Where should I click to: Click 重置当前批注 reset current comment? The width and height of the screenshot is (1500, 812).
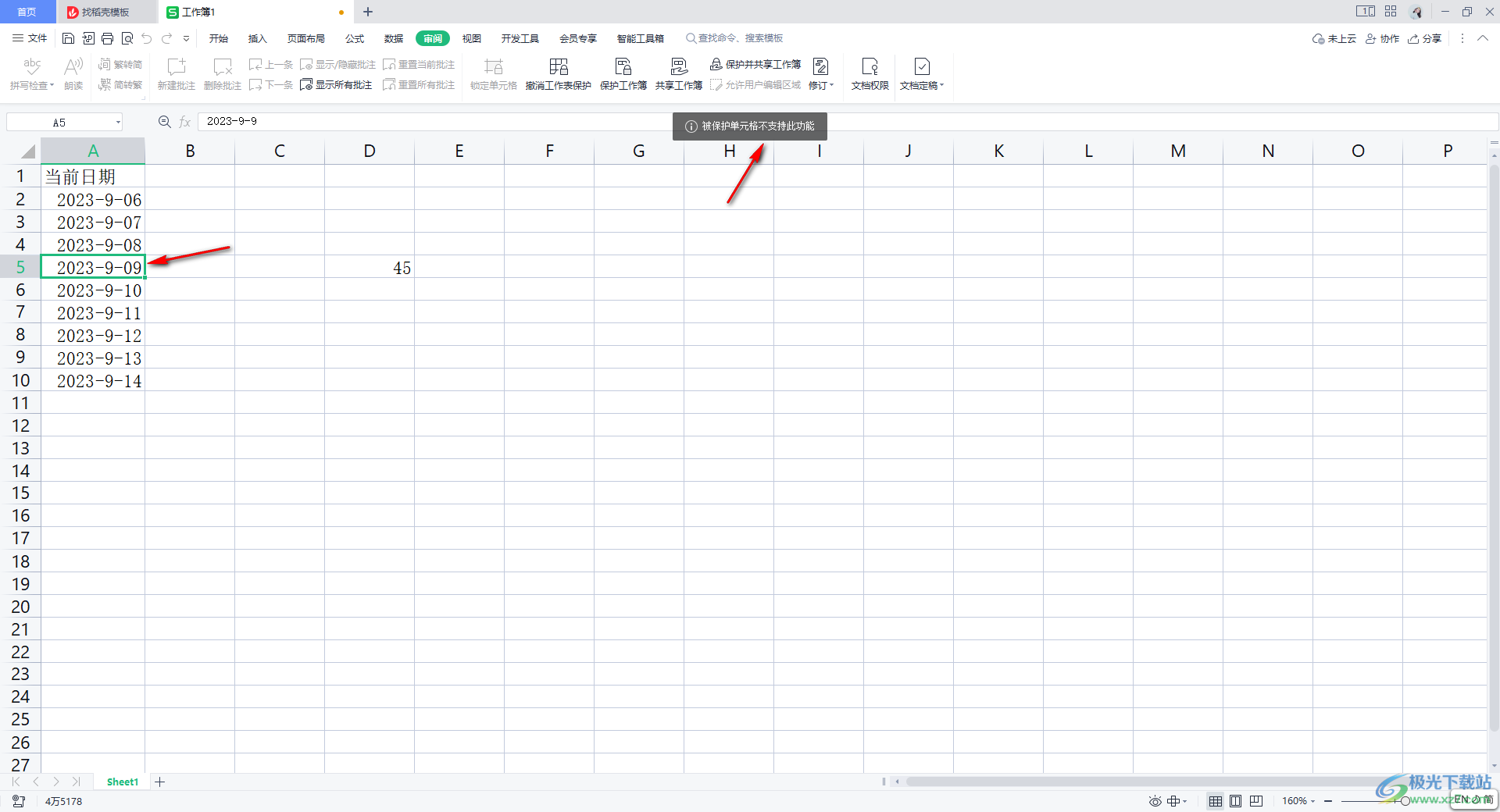point(419,64)
